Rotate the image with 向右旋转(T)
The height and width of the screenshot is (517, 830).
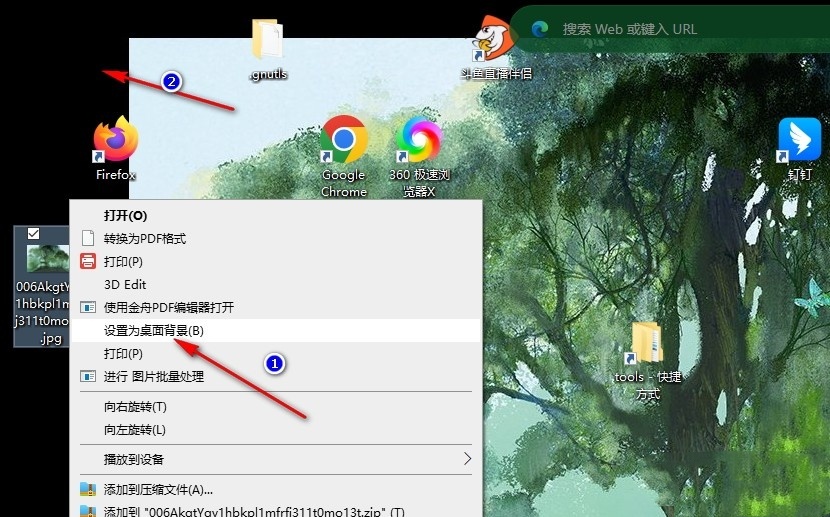click(x=135, y=407)
